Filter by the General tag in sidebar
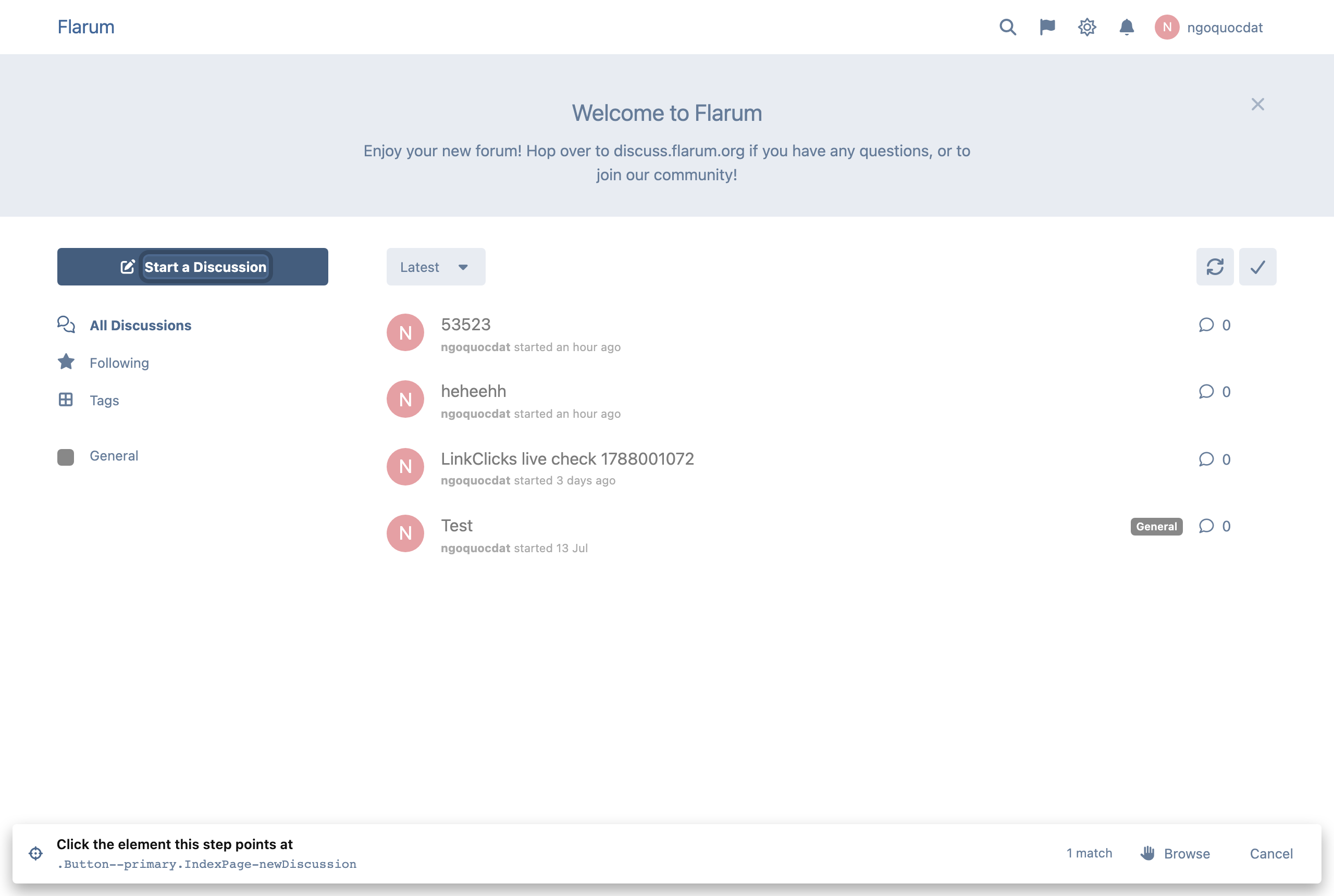This screenshot has height=896, width=1334. click(x=114, y=455)
